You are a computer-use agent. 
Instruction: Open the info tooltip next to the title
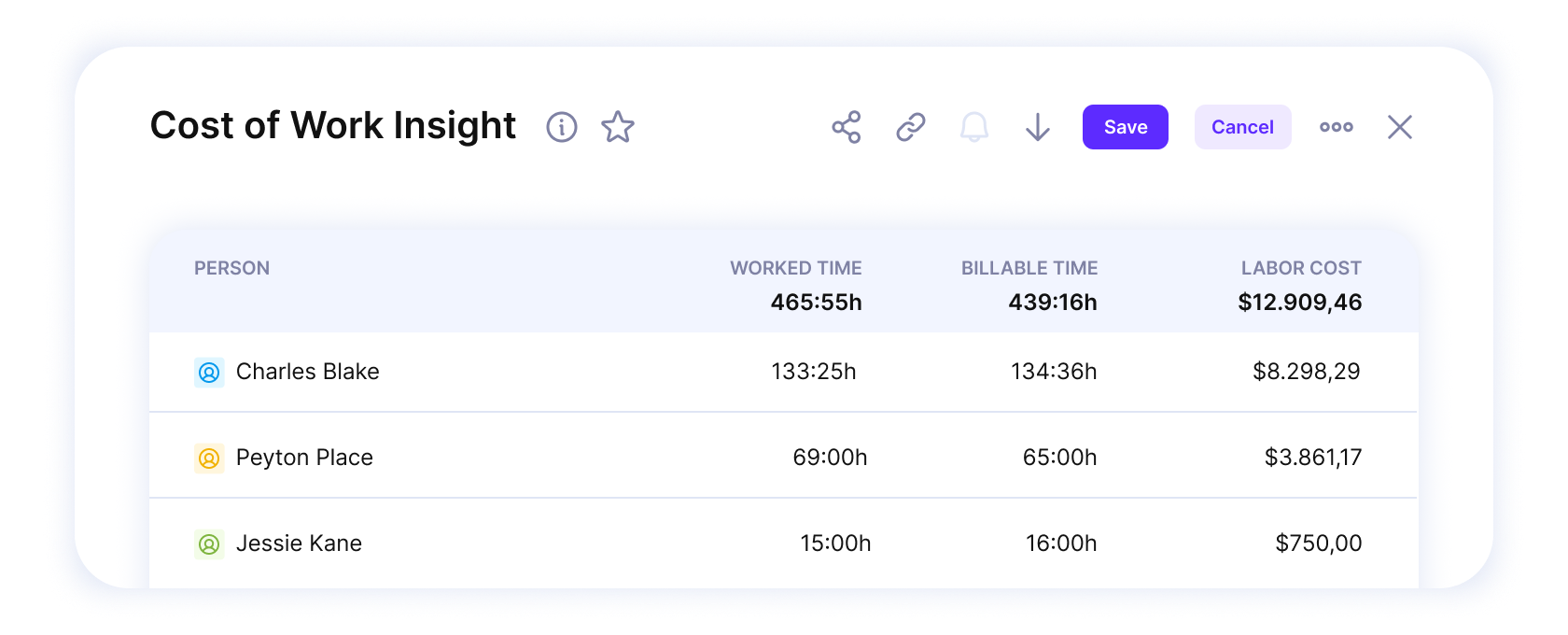(562, 127)
